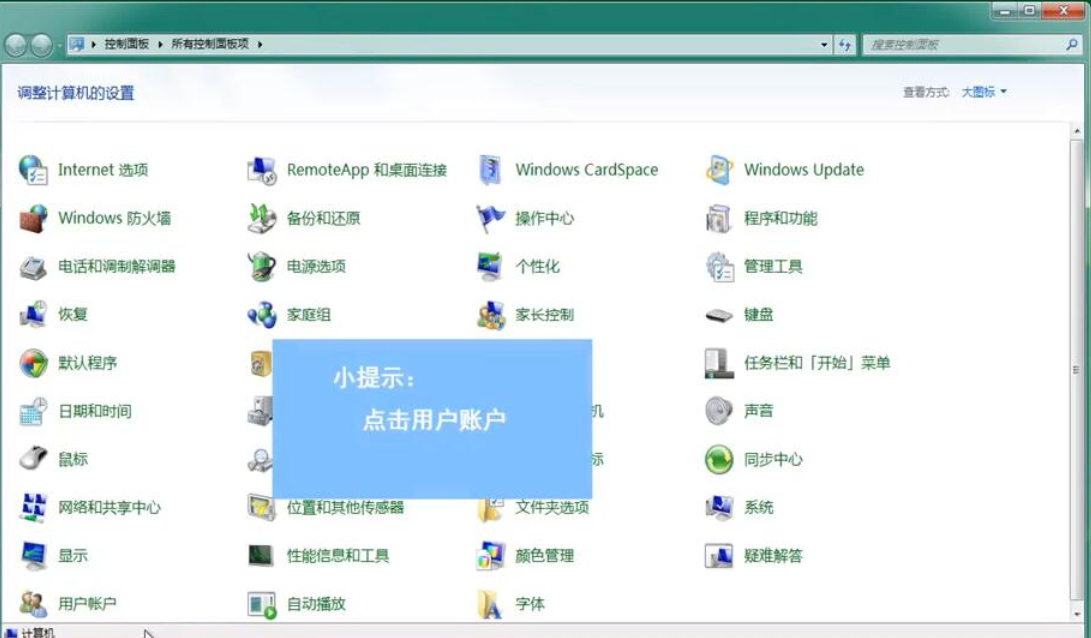The image size is (1091, 638).
Task: Expand the address bar history dropdown
Action: point(824,44)
